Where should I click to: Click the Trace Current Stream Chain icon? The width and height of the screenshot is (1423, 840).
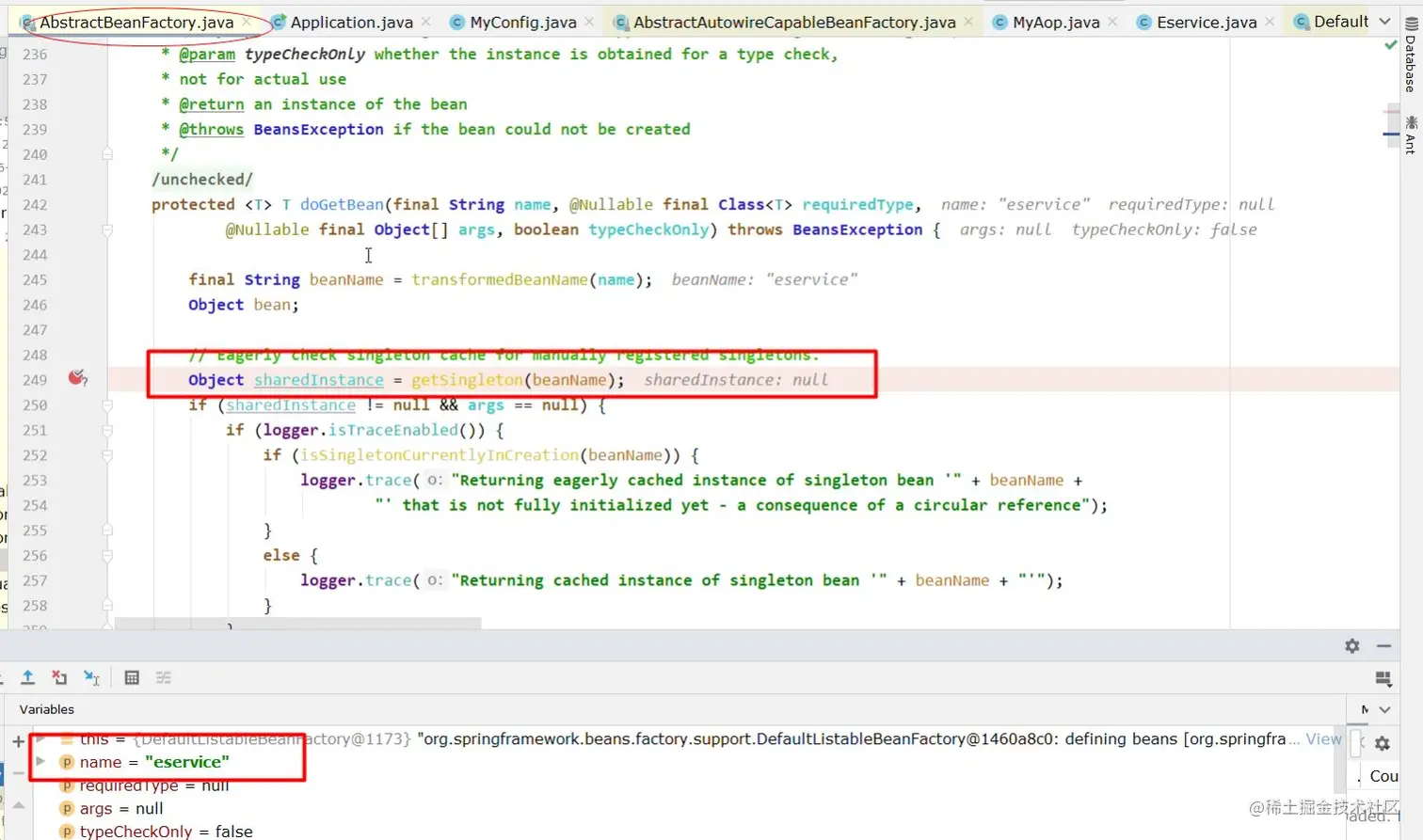(163, 677)
